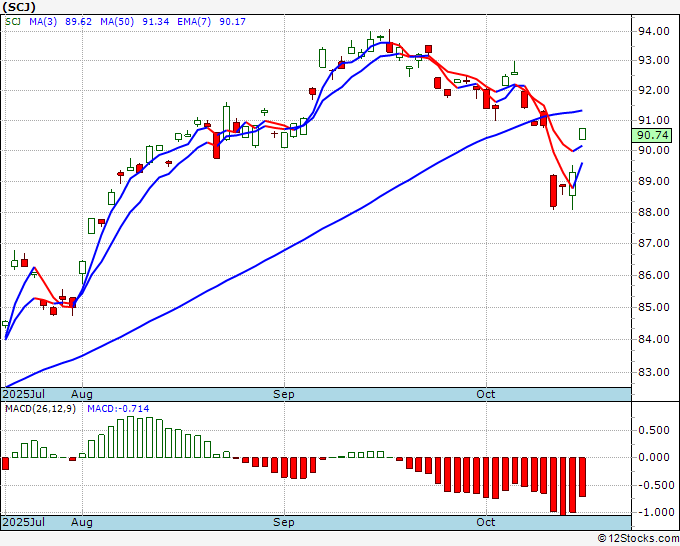Click the 92.00 price axis label
This screenshot has width=680, height=546.
pyautogui.click(x=653, y=91)
